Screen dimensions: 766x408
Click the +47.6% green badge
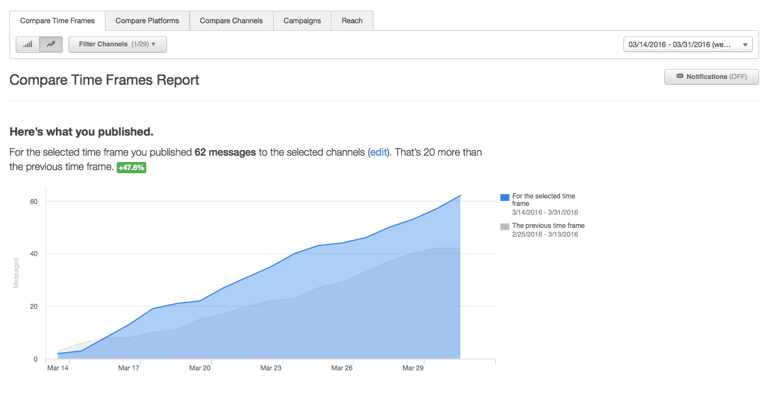(x=131, y=168)
